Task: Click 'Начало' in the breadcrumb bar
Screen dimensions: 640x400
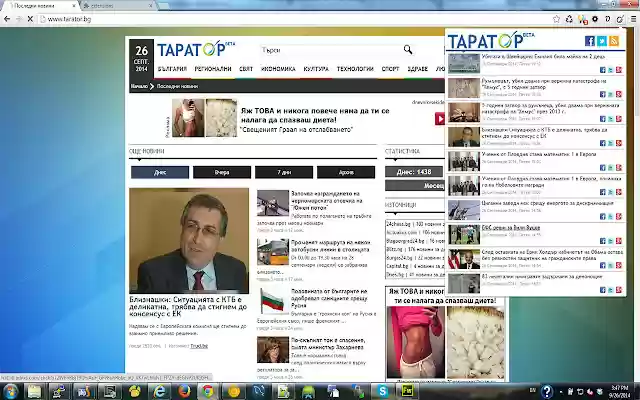Action: (x=139, y=86)
